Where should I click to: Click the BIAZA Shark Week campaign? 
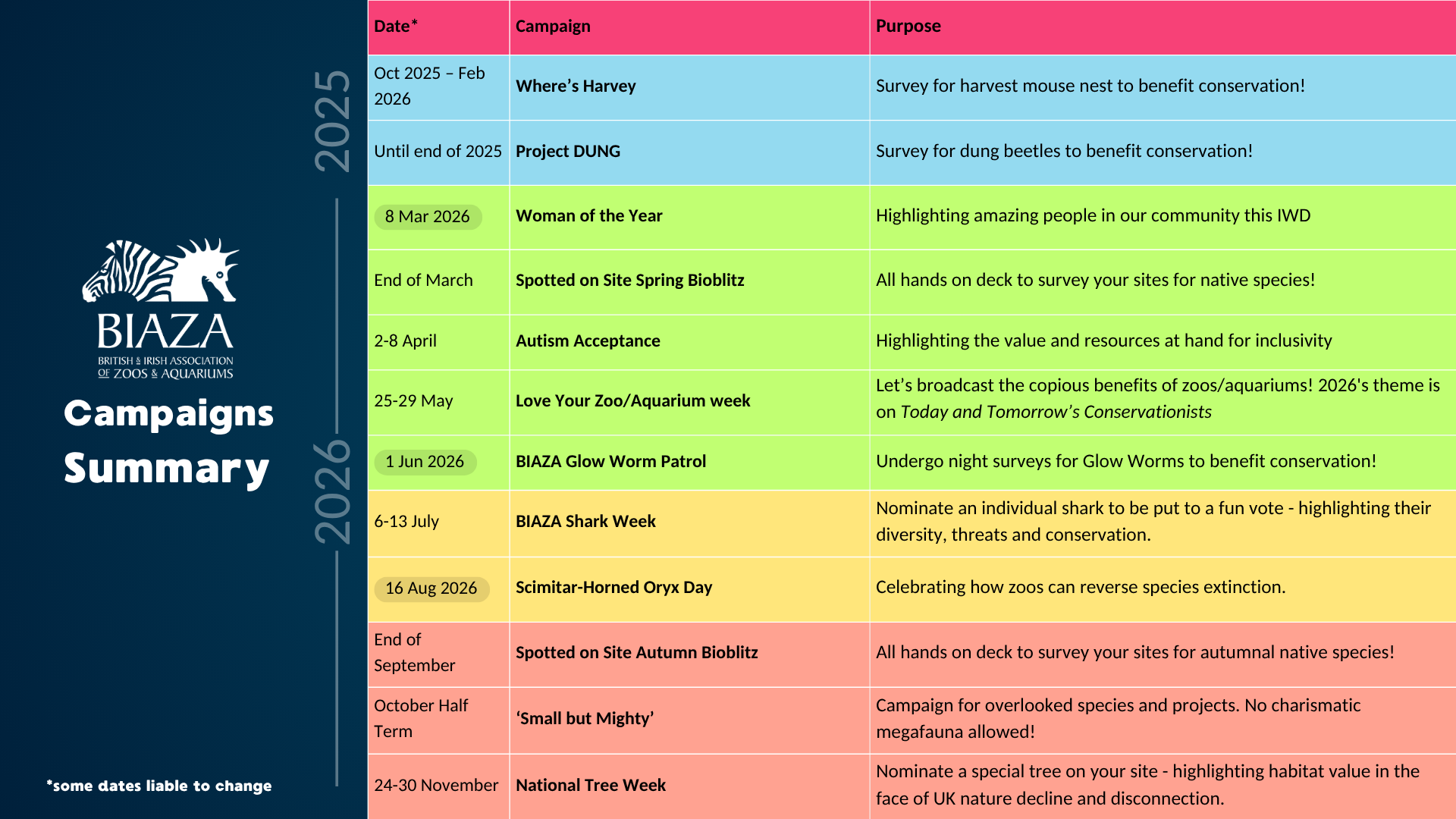585,522
